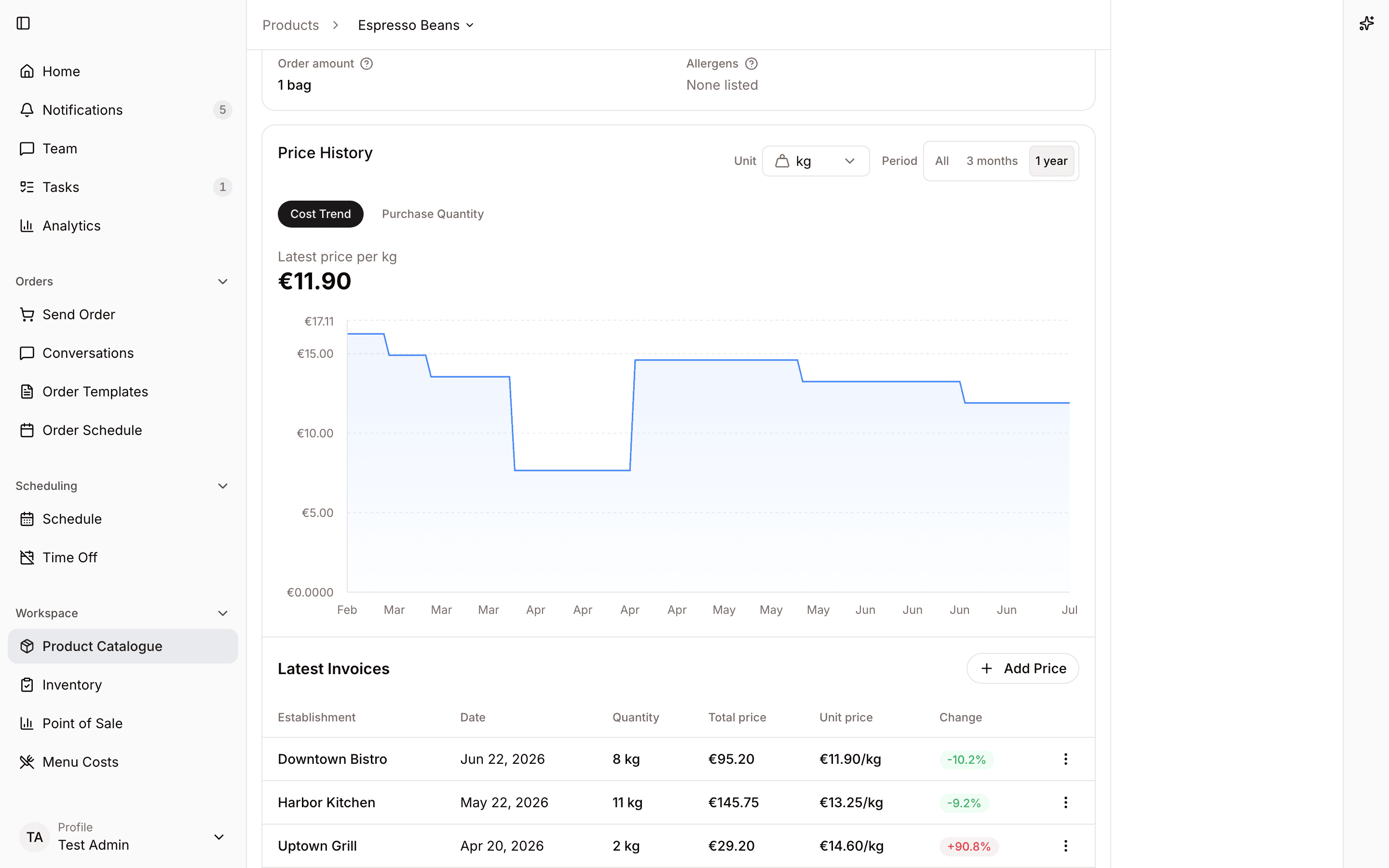The height and width of the screenshot is (868, 1389).
Task: Collapse the Orders section chevron
Action: [x=223, y=281]
